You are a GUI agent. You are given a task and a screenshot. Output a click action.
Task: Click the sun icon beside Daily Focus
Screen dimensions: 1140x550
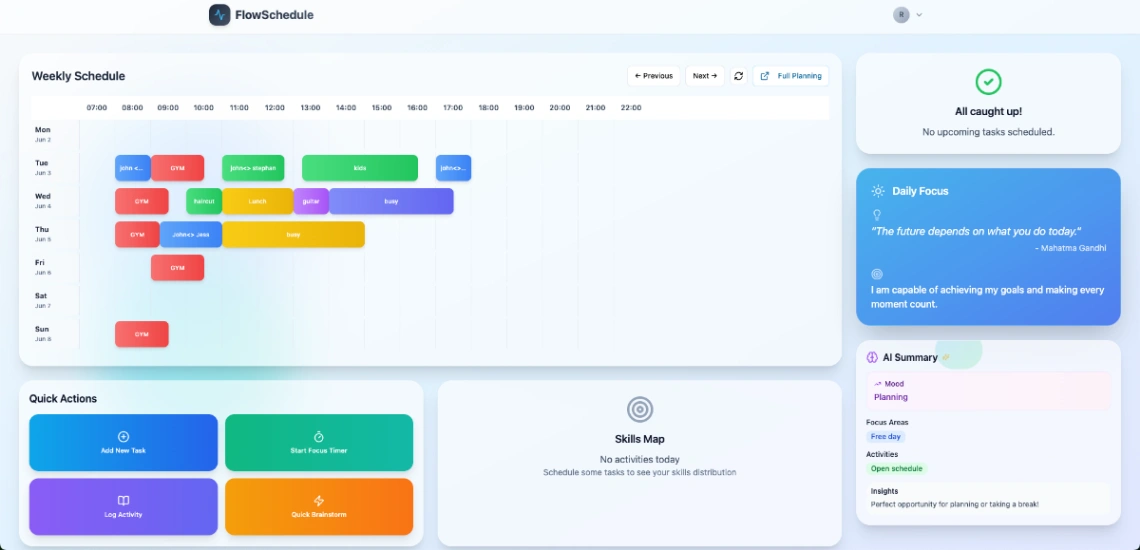tap(877, 191)
